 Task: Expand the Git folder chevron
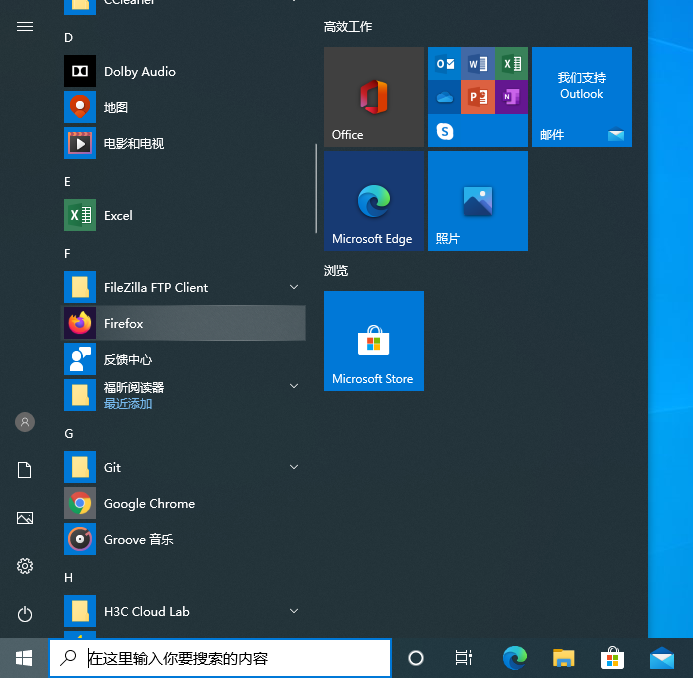293,467
